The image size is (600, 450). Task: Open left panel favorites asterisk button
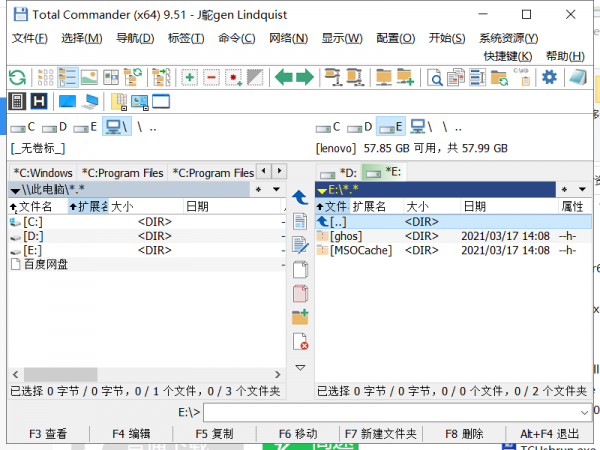coord(259,189)
